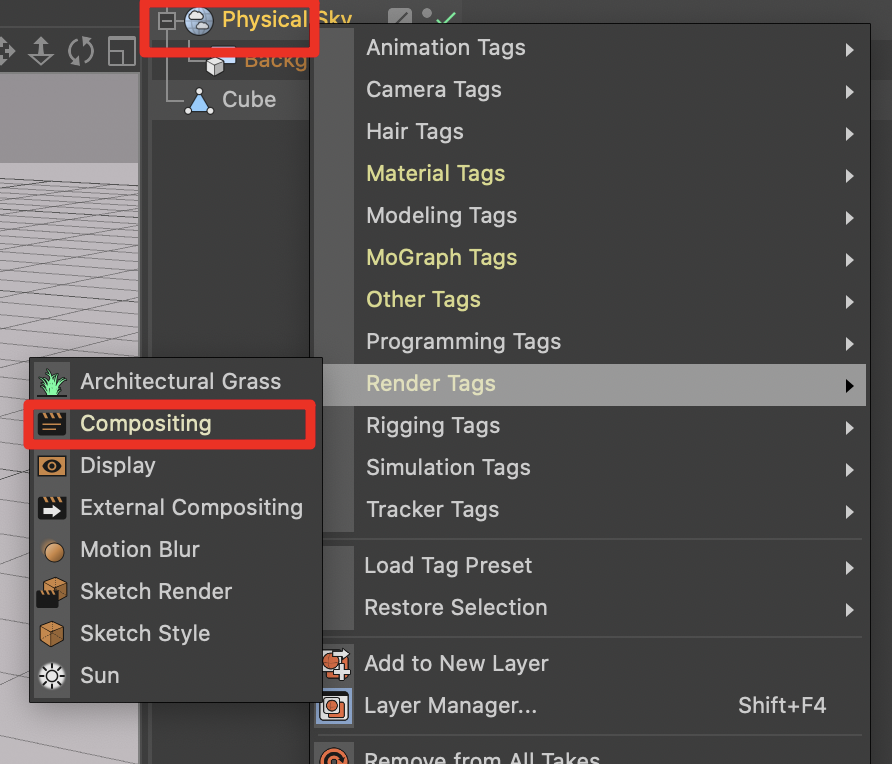Click the Layer Manager icon
This screenshot has width=892, height=764.
click(334, 707)
